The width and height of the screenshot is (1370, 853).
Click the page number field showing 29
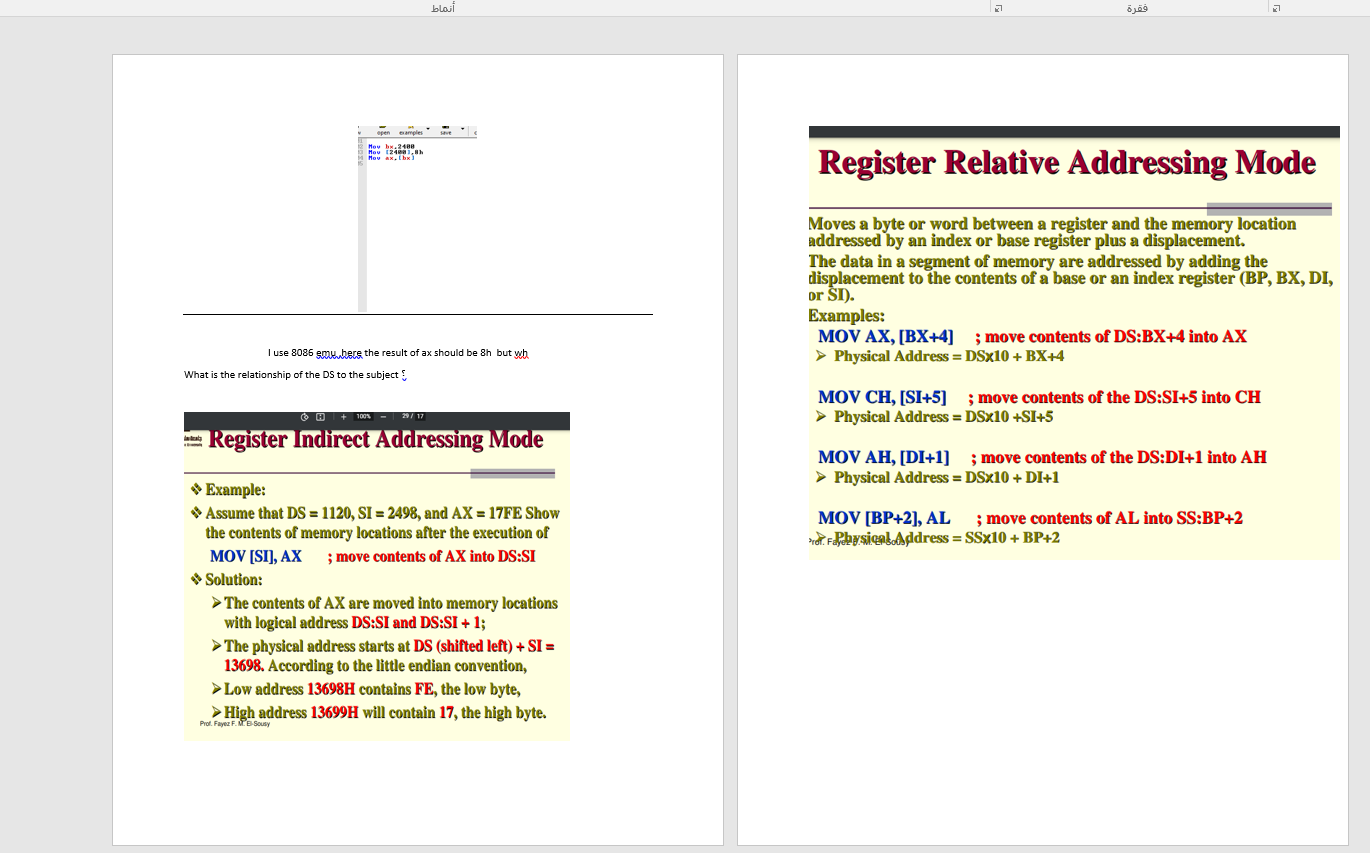pyautogui.click(x=406, y=416)
